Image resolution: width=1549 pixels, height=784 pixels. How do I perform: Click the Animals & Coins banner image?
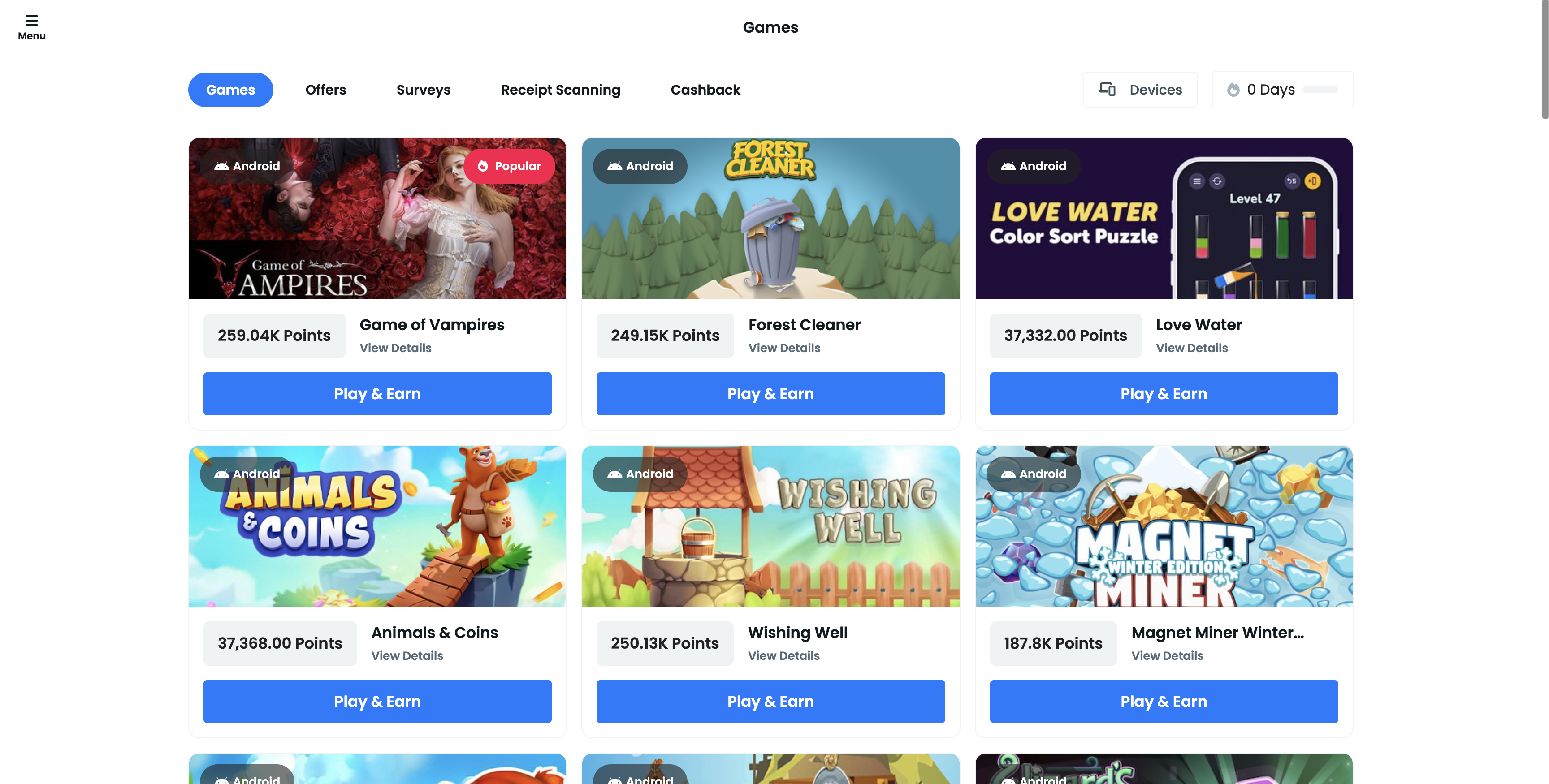click(x=377, y=527)
